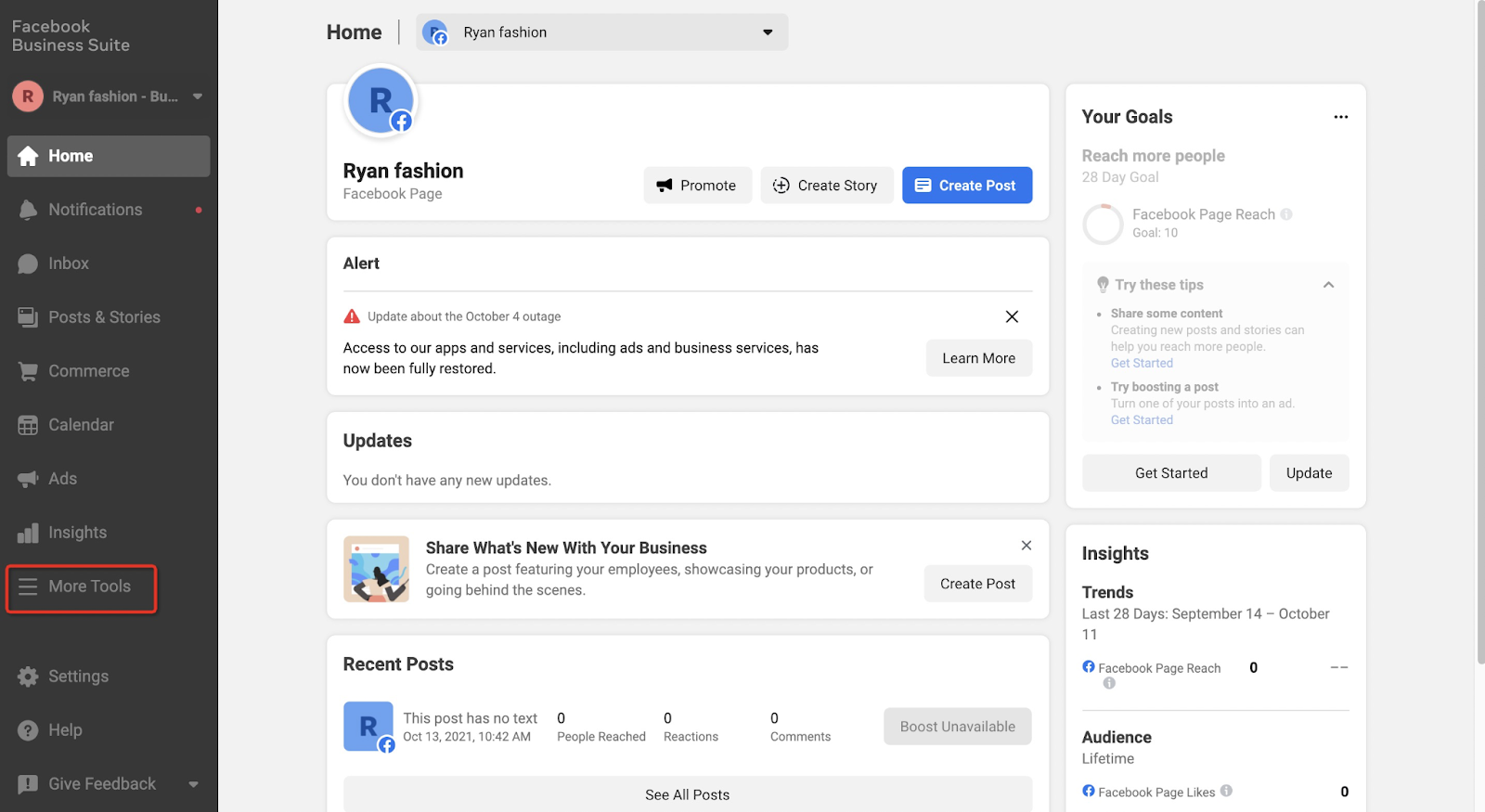Click the Insights bar chart icon

click(28, 533)
